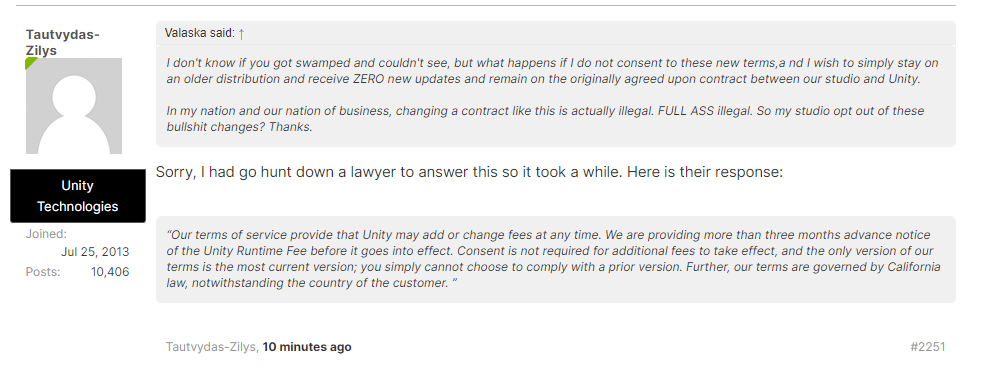The height and width of the screenshot is (375, 991).
Task: Open the author name Tautvydas-Zilys in the post footer
Action: [210, 347]
